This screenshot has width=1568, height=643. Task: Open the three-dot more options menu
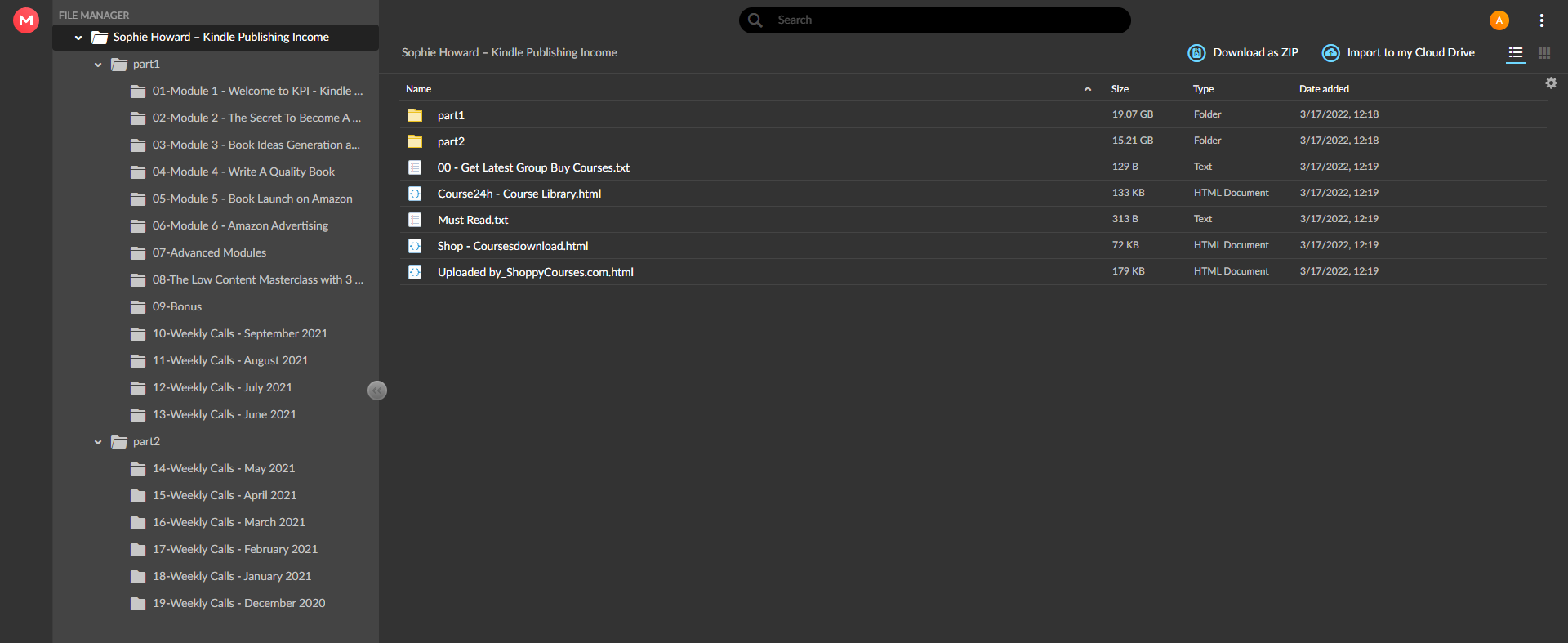(x=1541, y=20)
